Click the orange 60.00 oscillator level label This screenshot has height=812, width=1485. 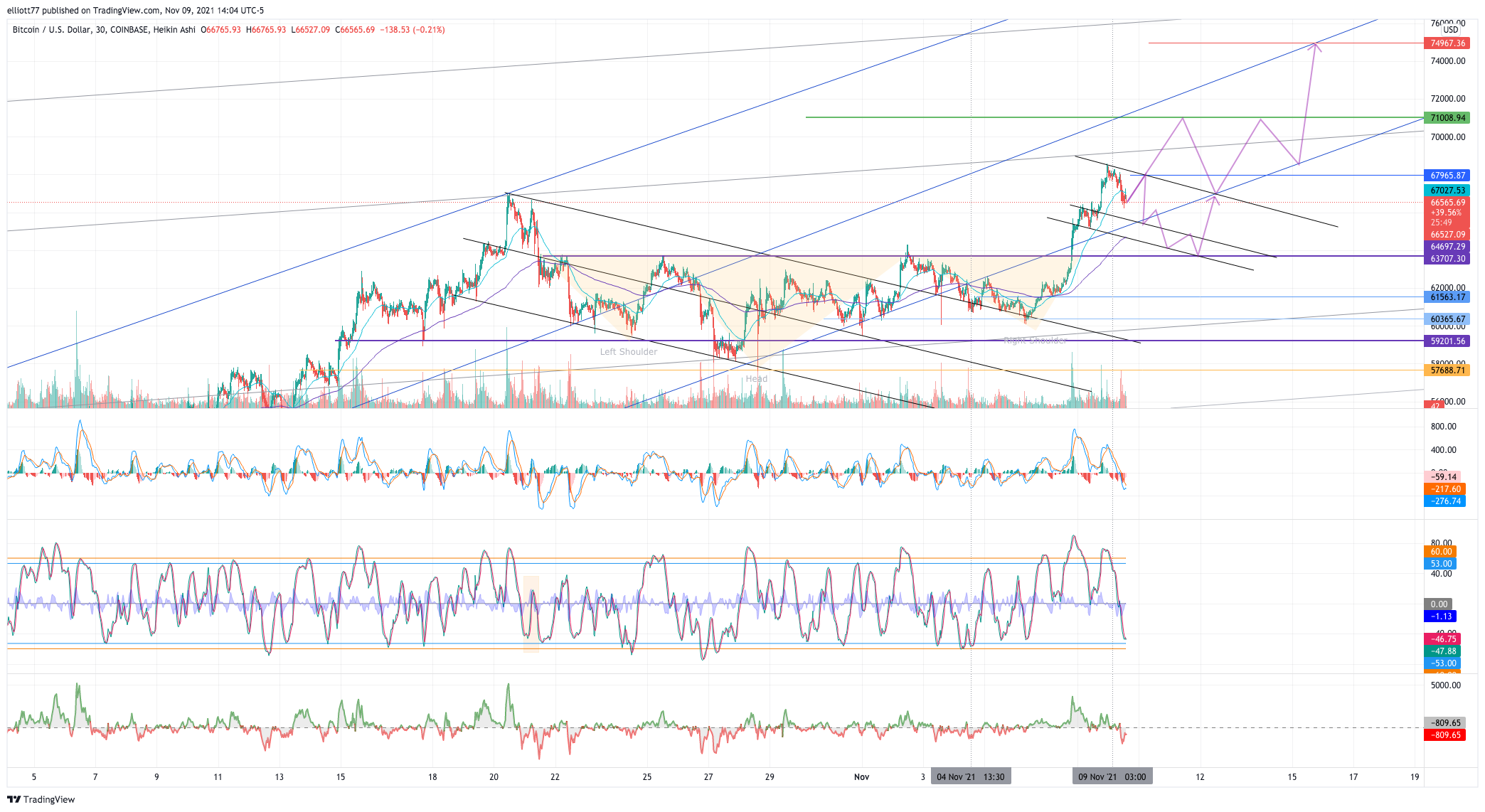click(x=1440, y=552)
